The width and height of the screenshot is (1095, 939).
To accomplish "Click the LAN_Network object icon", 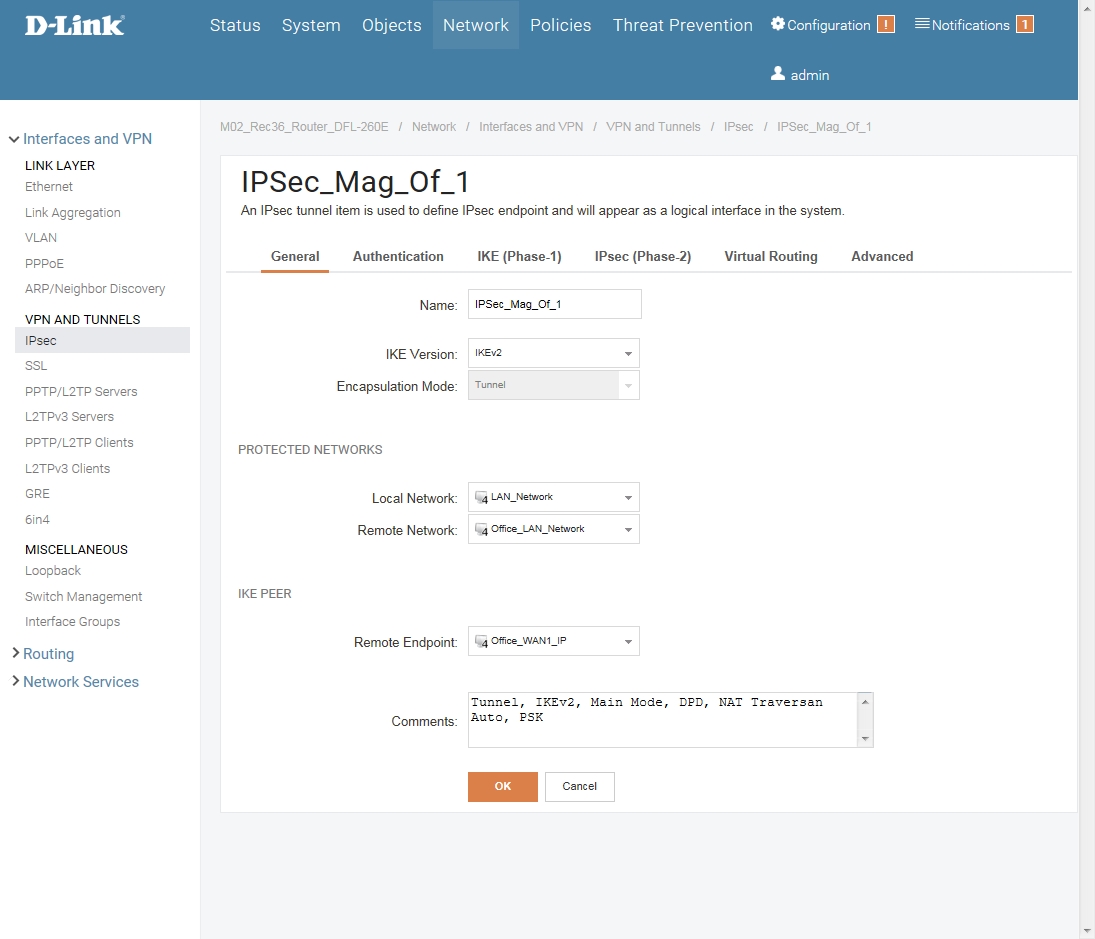I will point(481,498).
